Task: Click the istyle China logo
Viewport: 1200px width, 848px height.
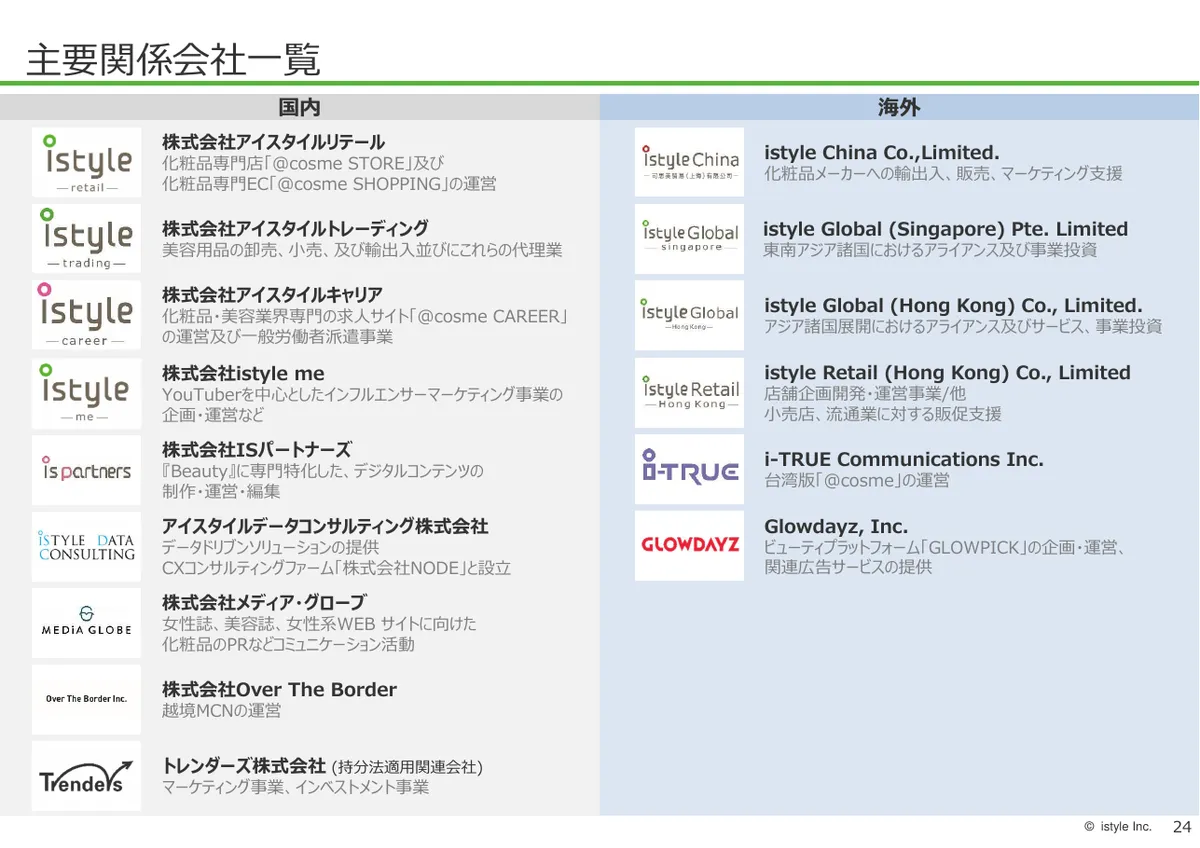Action: 690,162
